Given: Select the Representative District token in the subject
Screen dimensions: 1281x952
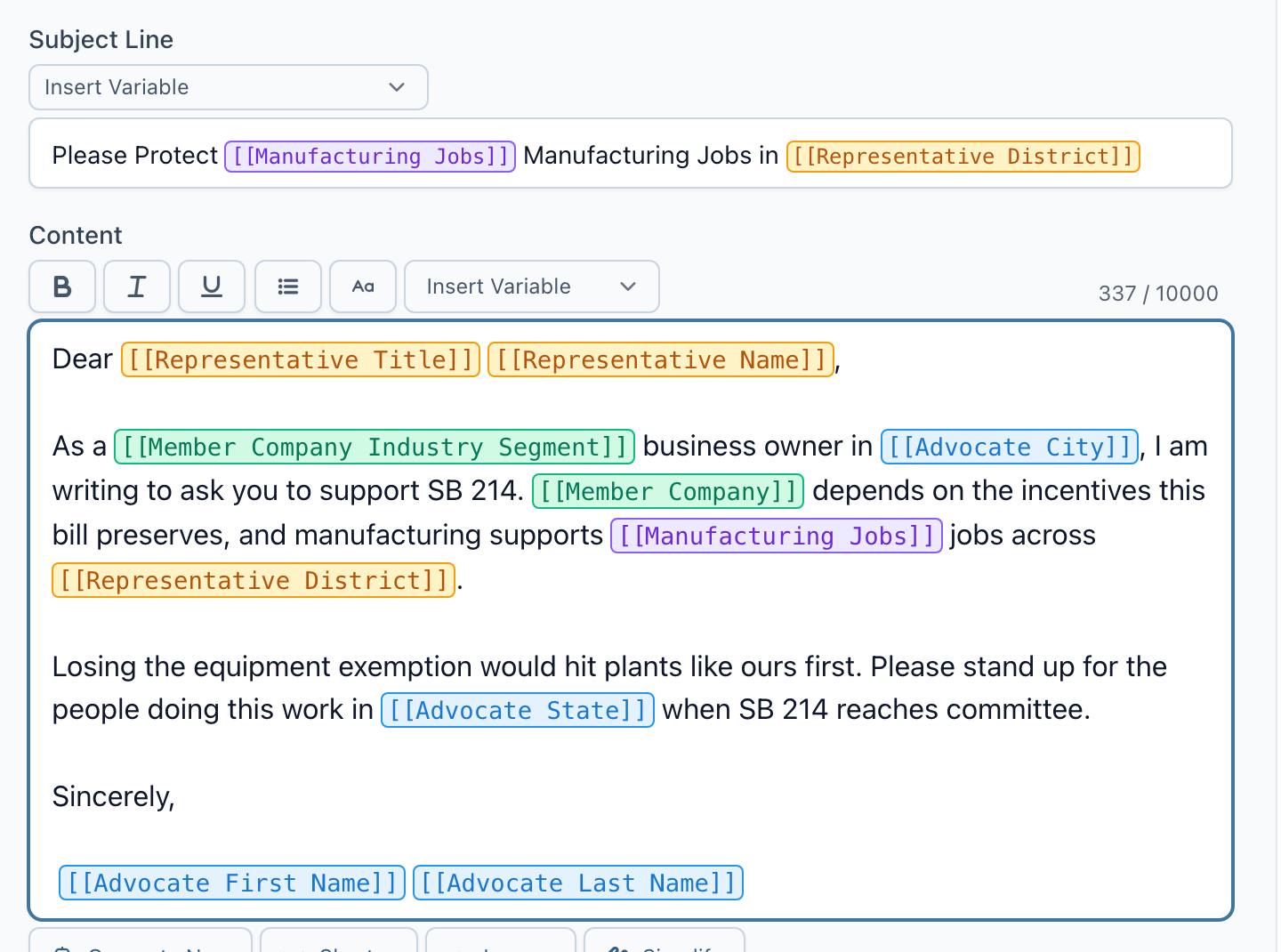Looking at the screenshot, I should [x=963, y=156].
